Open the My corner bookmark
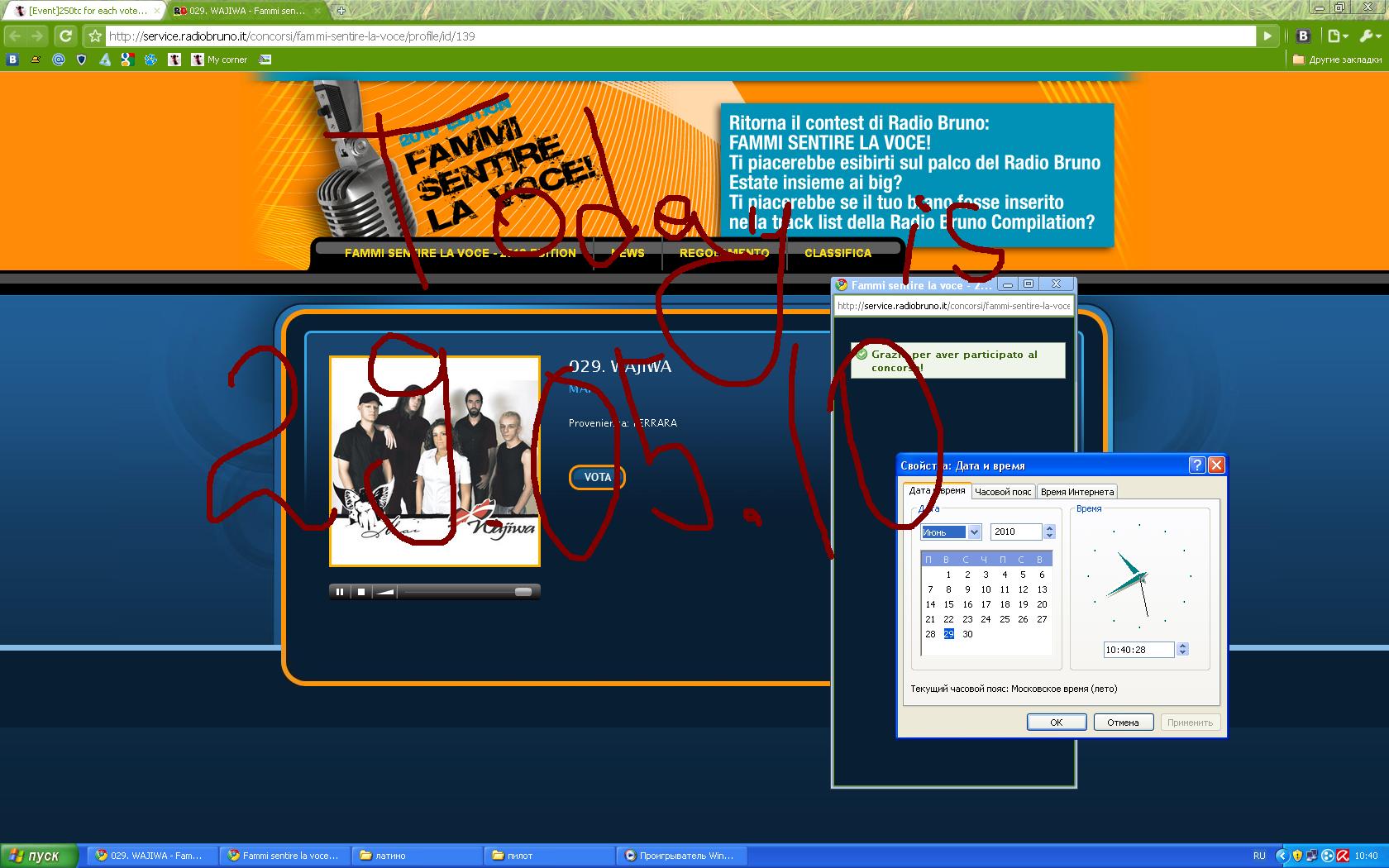Screen dimensions: 1389x868 click(x=220, y=60)
